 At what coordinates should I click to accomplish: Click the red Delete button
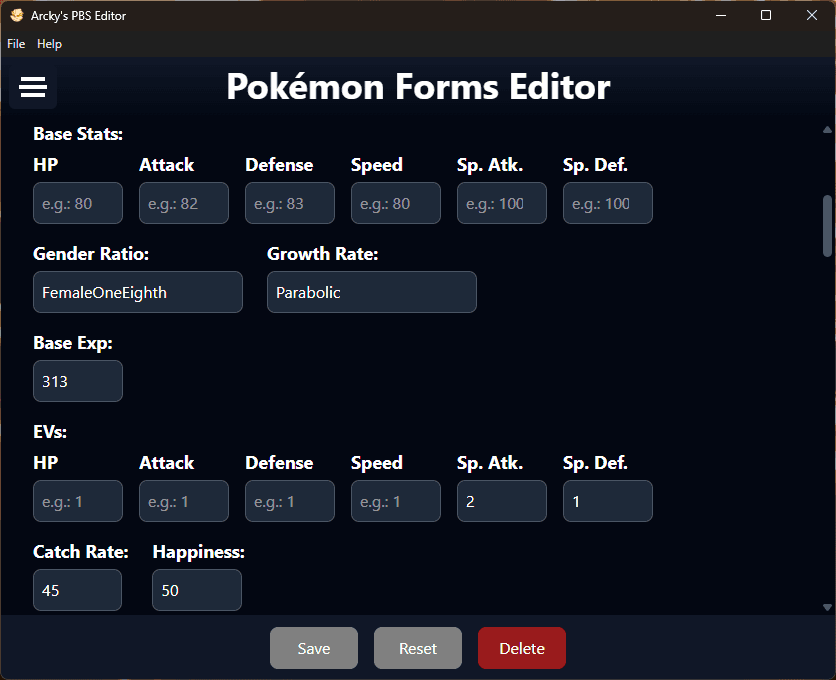click(521, 648)
